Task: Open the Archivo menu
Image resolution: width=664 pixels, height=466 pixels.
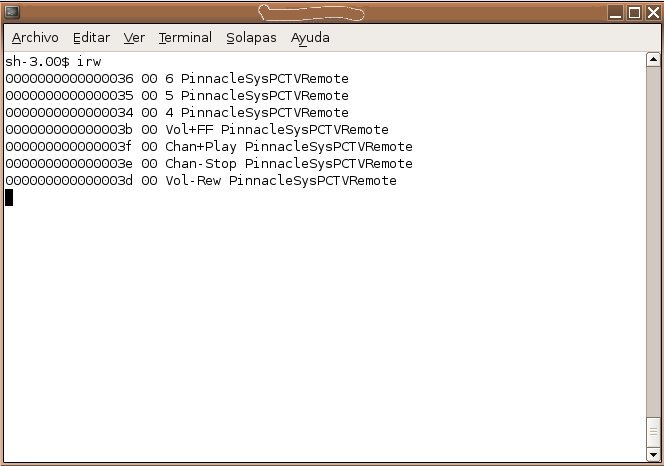Action: (x=35, y=38)
